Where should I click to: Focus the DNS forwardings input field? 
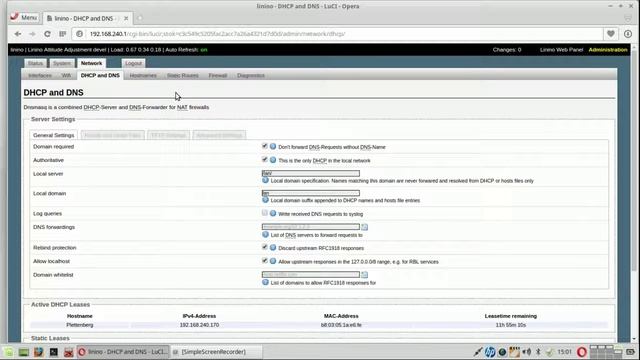311,227
